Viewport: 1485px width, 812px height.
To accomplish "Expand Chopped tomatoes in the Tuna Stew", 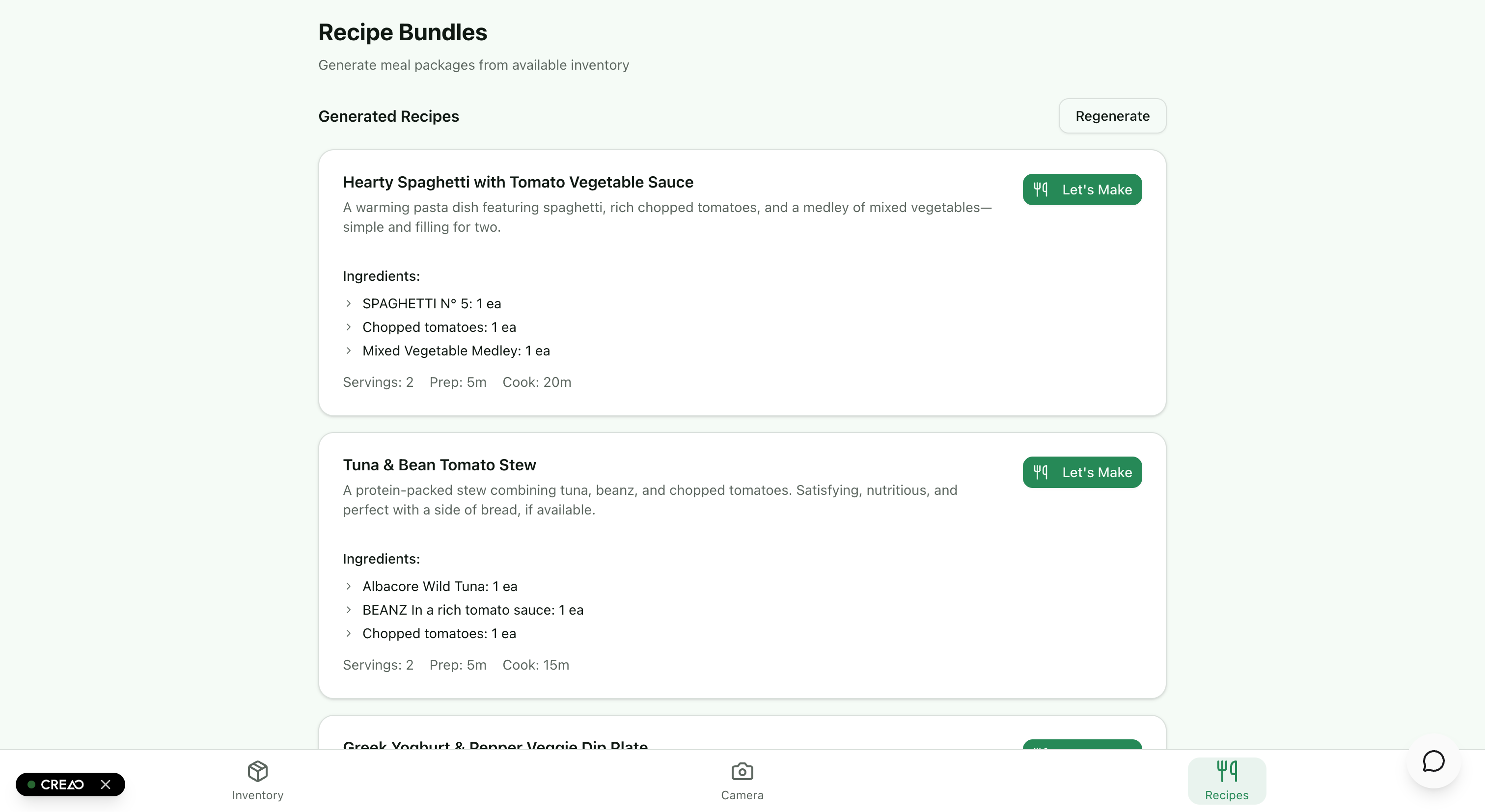I will point(348,633).
